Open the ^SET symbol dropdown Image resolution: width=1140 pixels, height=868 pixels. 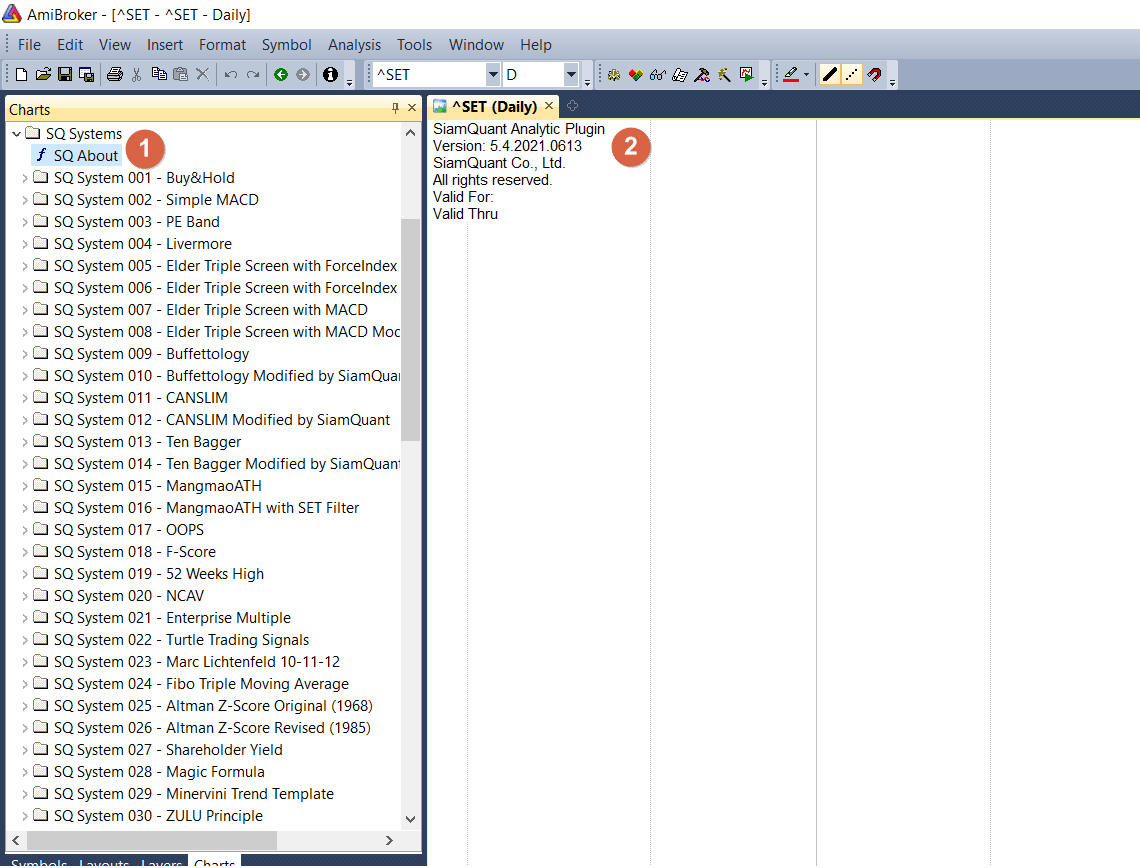[492, 75]
